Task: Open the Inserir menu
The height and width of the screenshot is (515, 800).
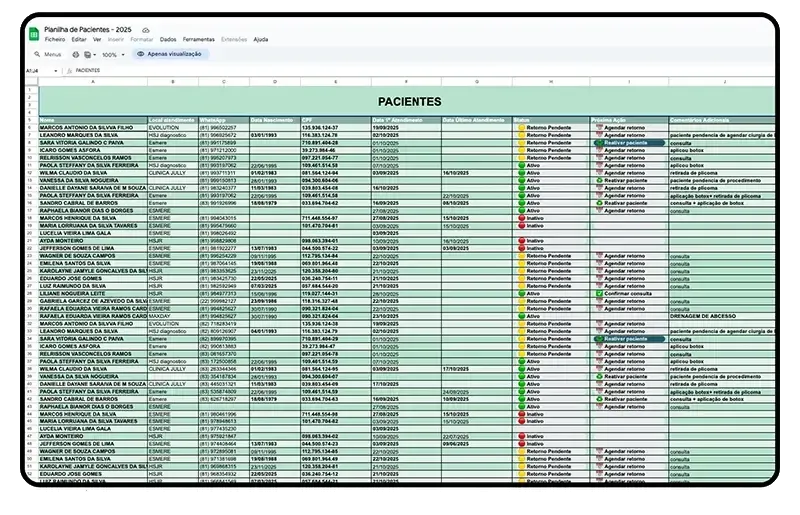Action: 116,39
